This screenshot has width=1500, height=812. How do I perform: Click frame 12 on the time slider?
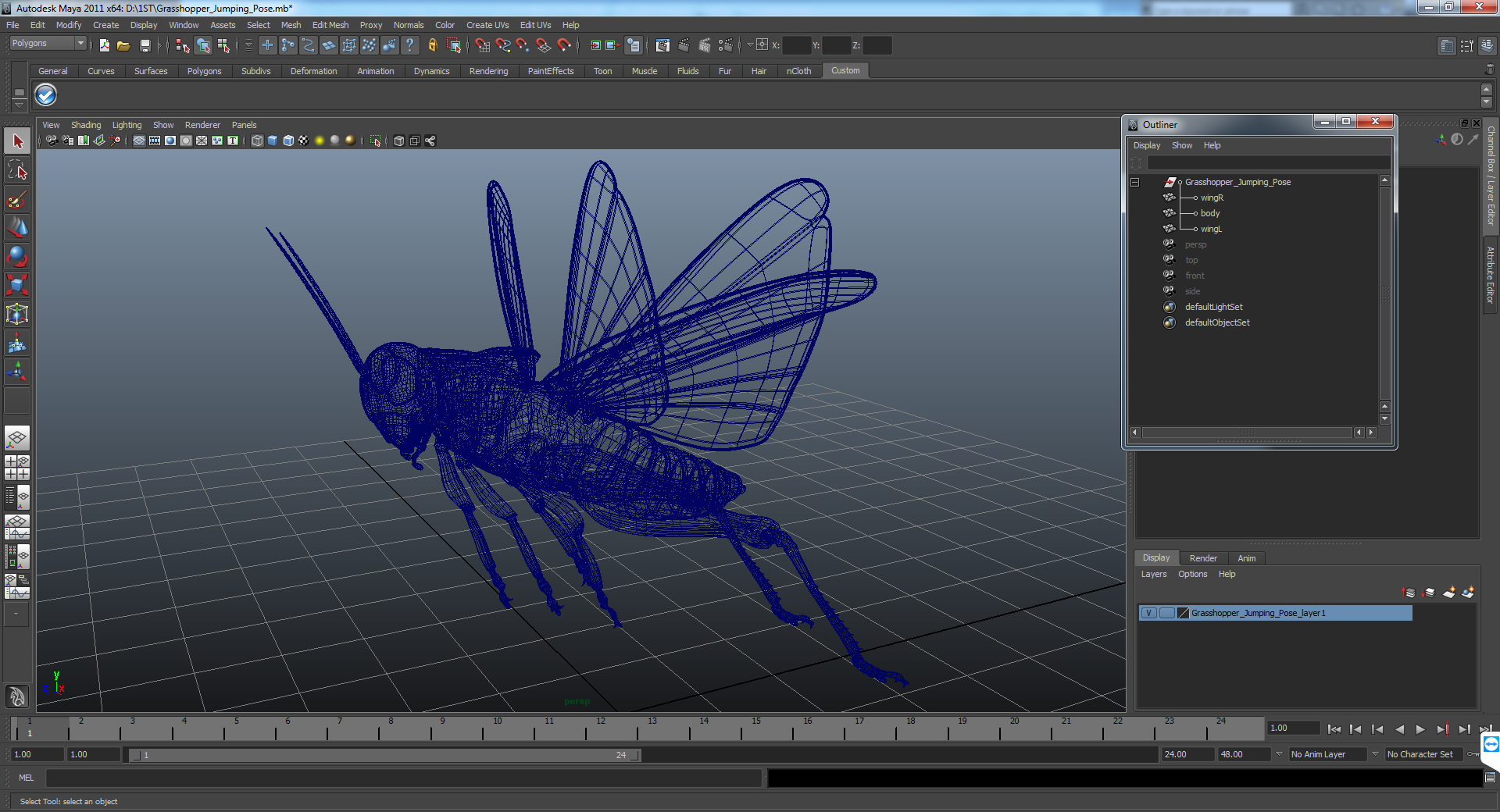[601, 729]
